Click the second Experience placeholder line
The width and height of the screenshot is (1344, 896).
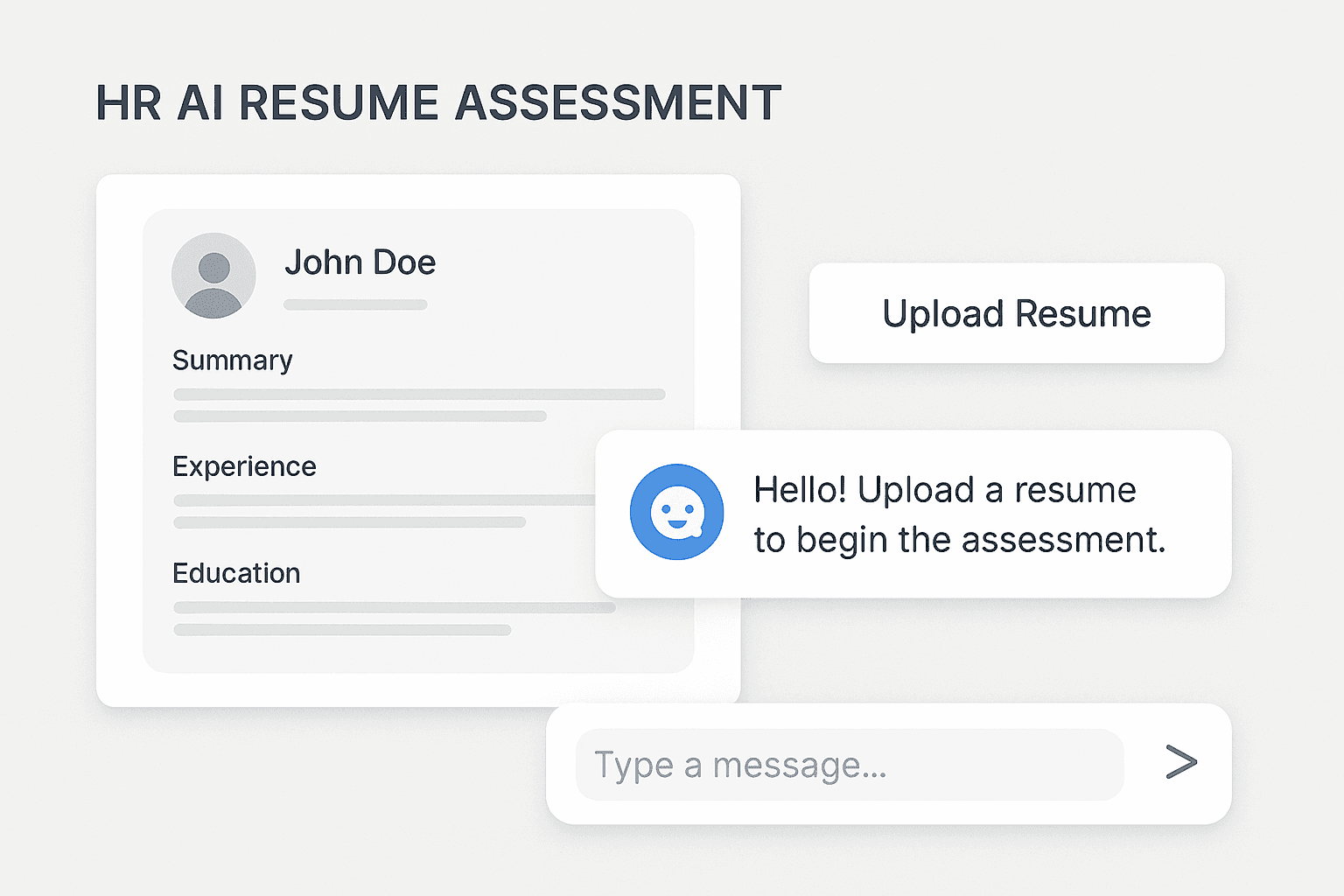349,522
